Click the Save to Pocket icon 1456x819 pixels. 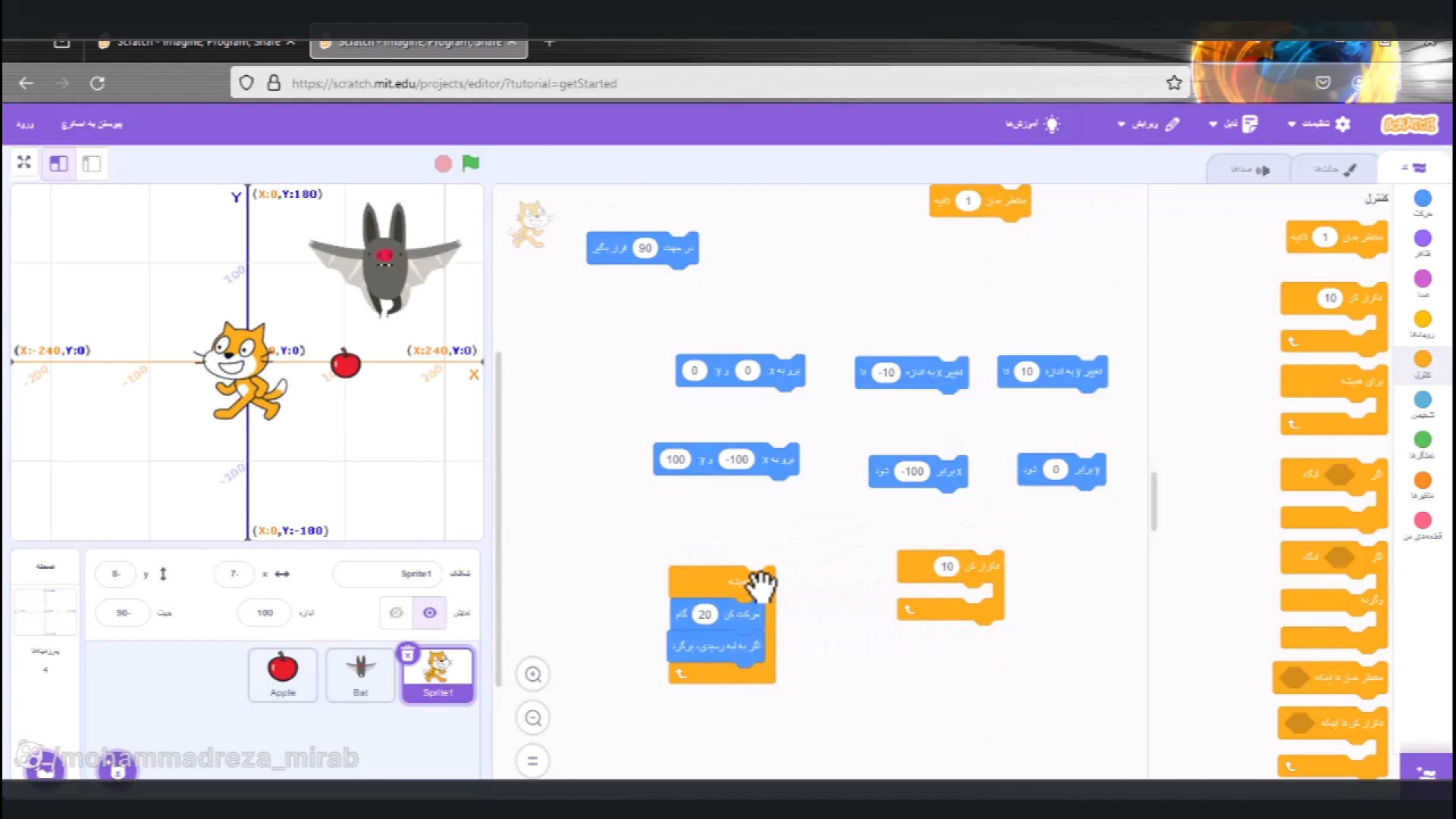click(1323, 83)
